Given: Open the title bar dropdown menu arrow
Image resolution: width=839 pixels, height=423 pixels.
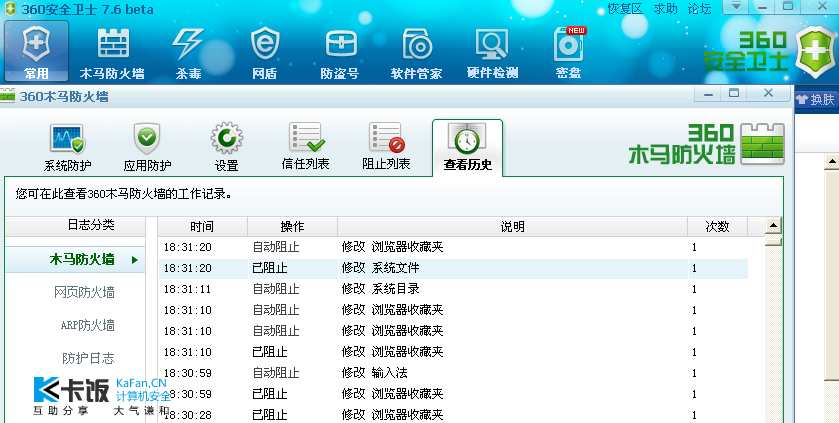Looking at the screenshot, I should point(737,6).
